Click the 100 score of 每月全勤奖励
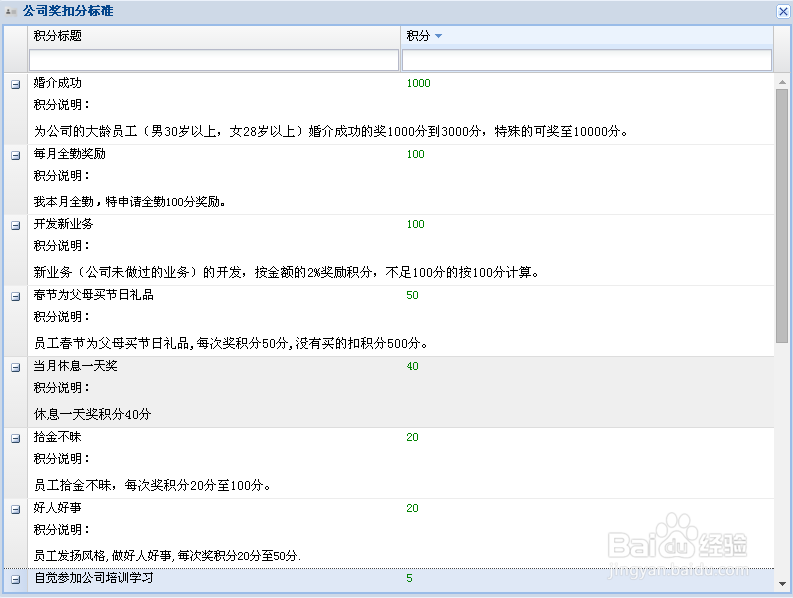Image resolution: width=793 pixels, height=598 pixels. (415, 154)
